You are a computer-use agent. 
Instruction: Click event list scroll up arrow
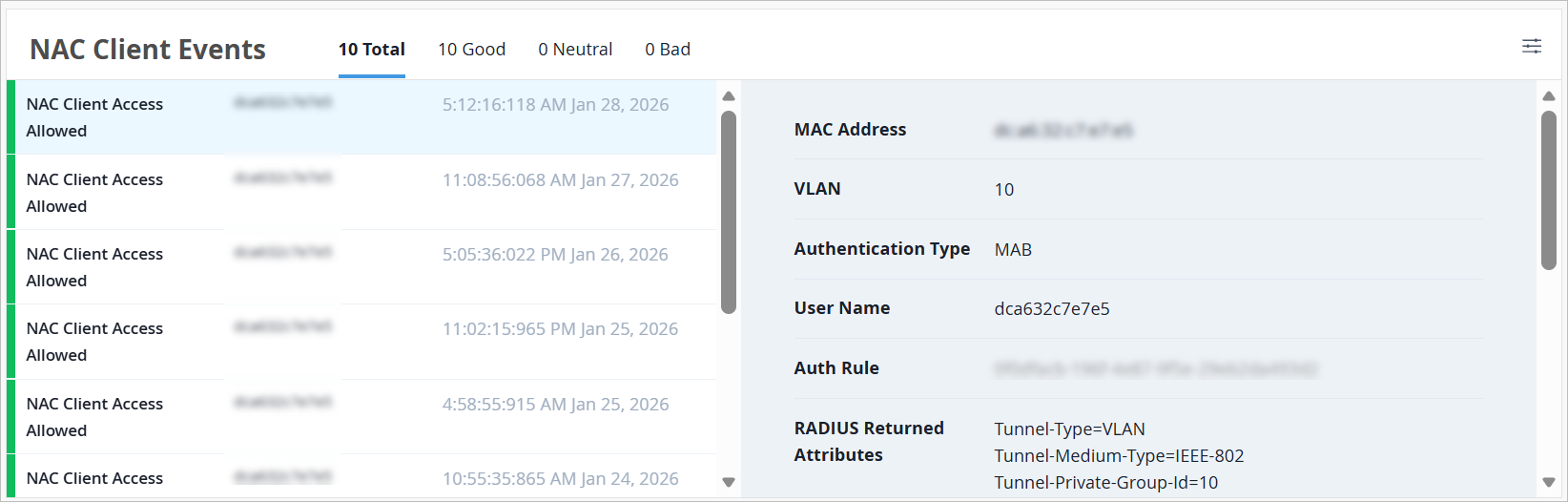click(729, 96)
